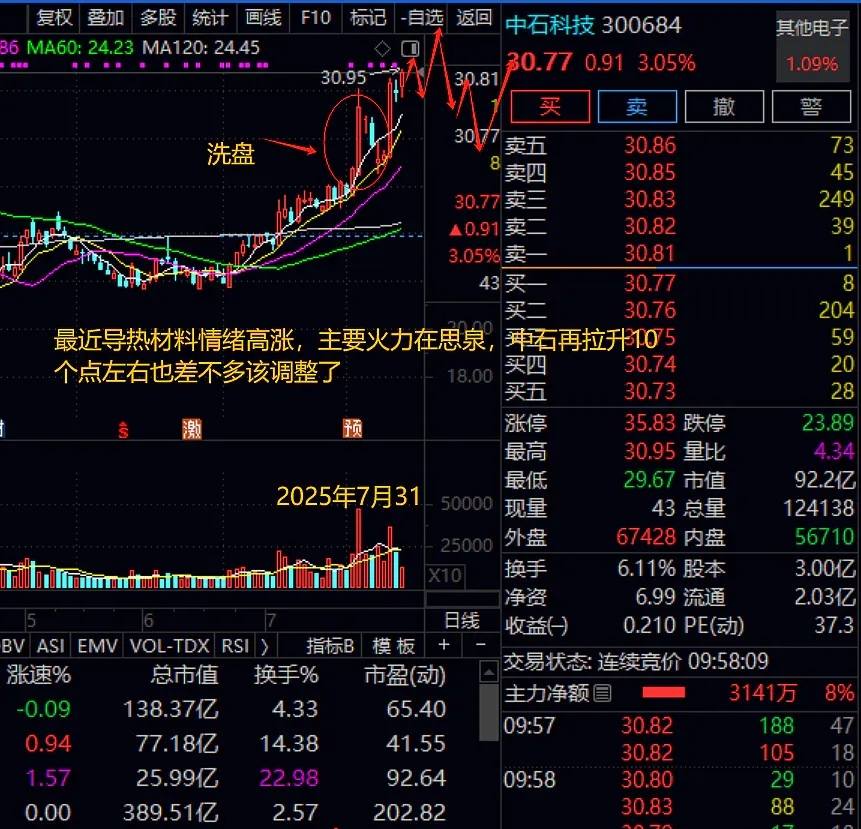Click the 外盘 value 67428

[646, 537]
